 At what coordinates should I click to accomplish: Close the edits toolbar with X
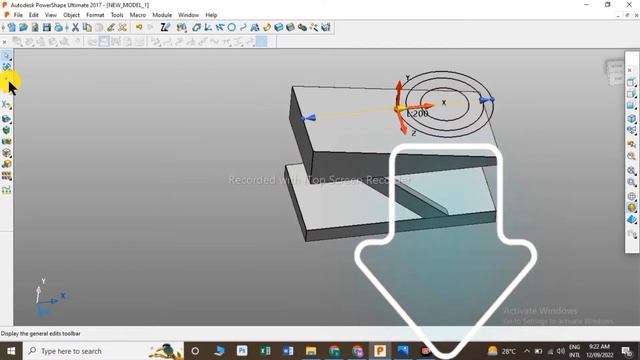click(4, 42)
